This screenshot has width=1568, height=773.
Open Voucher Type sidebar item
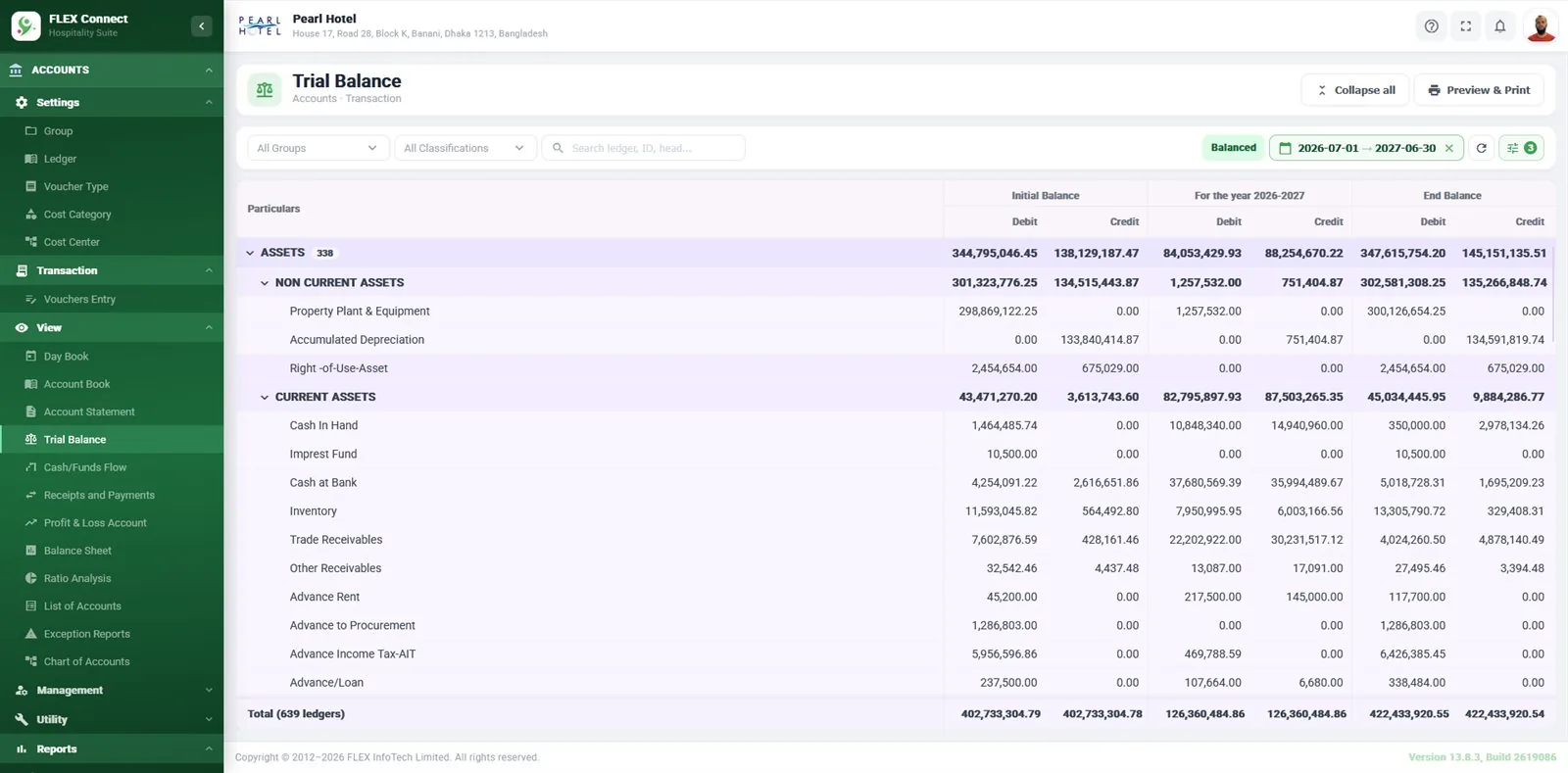[112, 186]
